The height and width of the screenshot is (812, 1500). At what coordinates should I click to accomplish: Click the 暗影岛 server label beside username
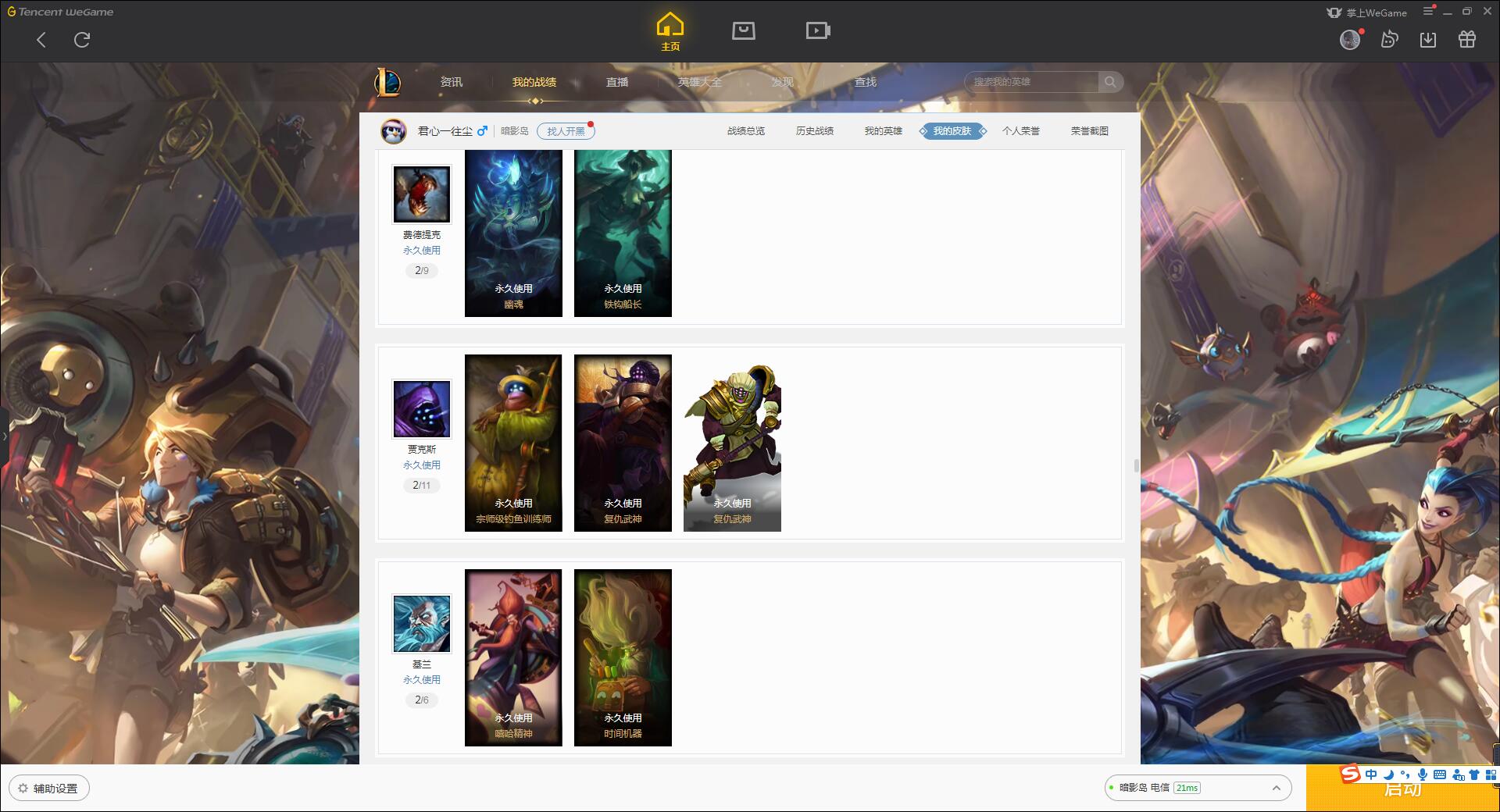click(x=514, y=131)
